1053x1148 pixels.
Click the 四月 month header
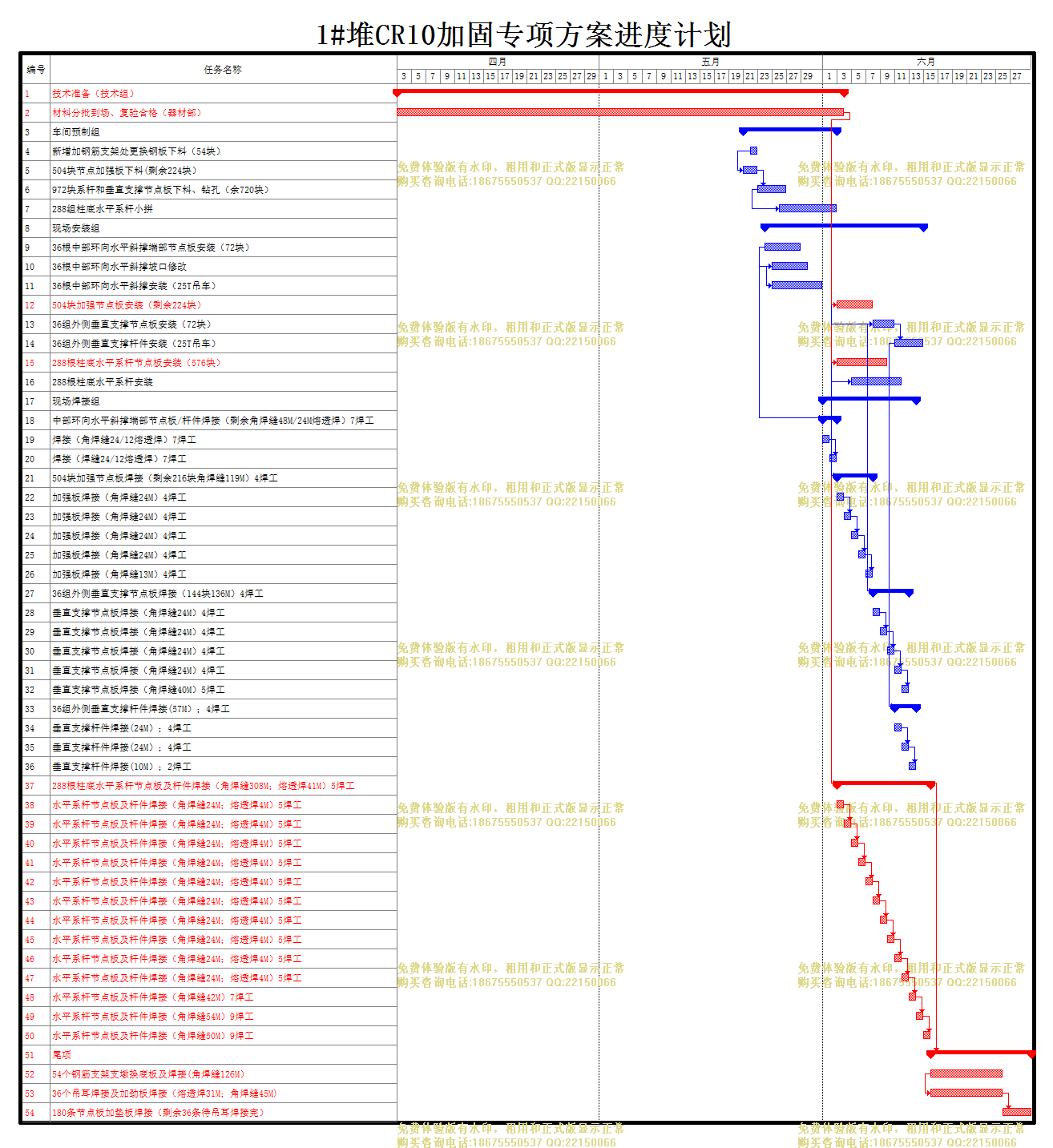click(498, 62)
